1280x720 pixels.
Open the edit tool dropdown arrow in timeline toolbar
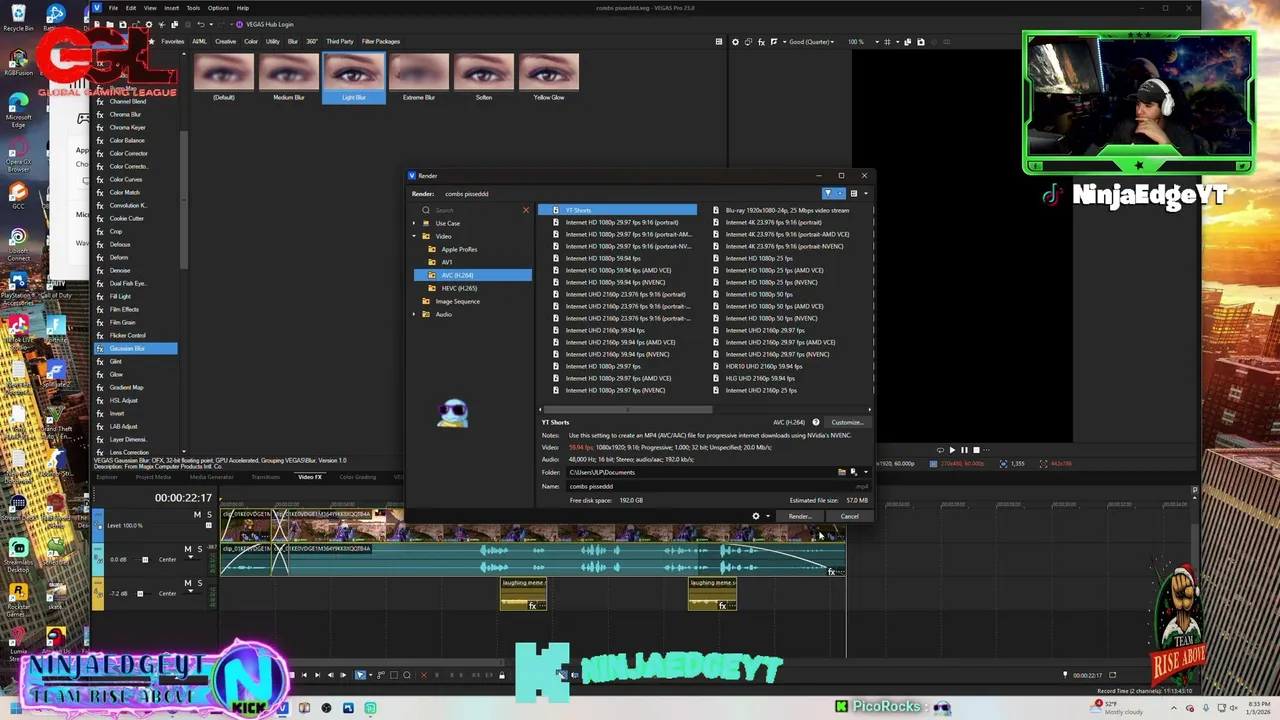click(x=371, y=675)
